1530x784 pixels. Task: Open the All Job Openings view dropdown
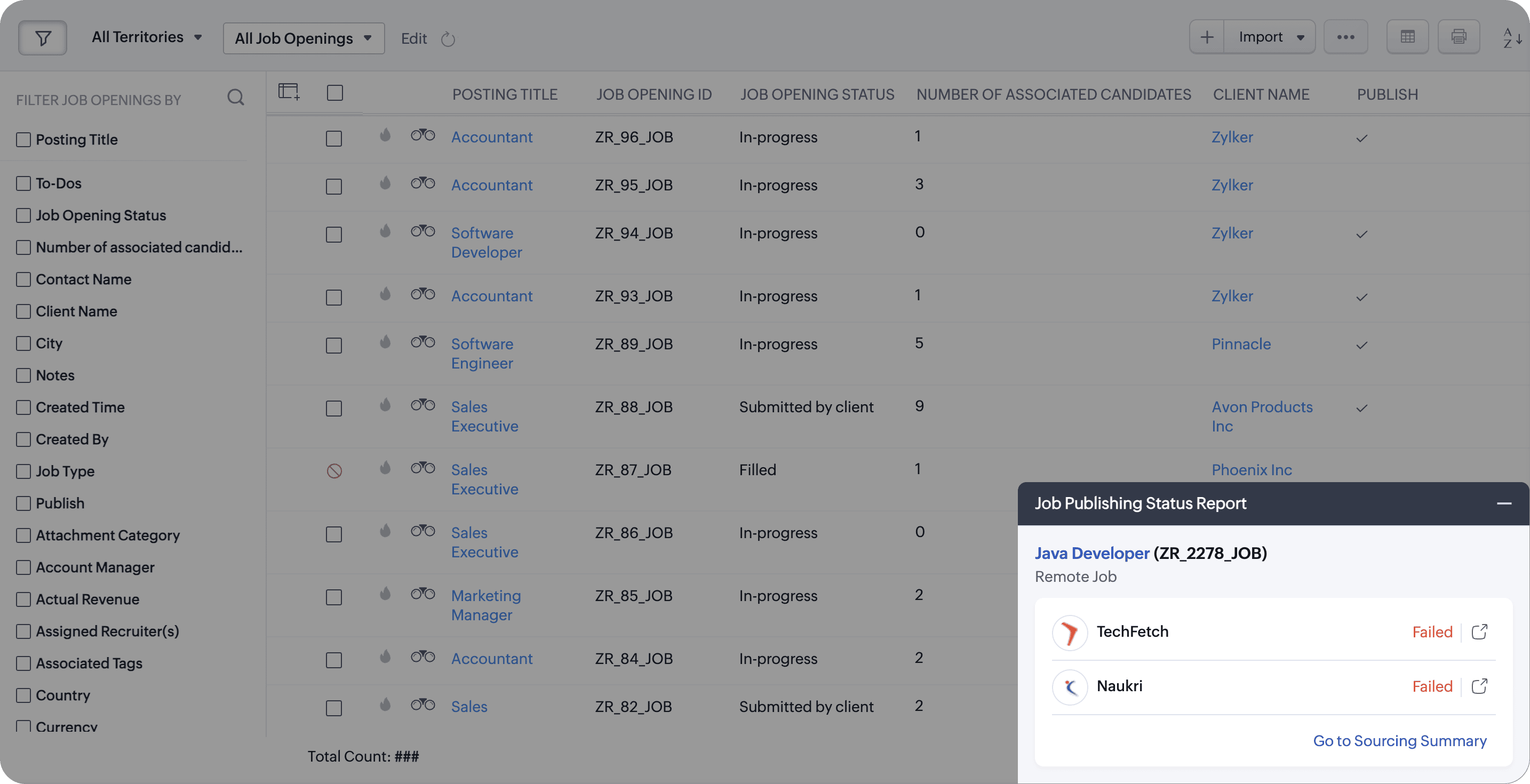click(304, 38)
